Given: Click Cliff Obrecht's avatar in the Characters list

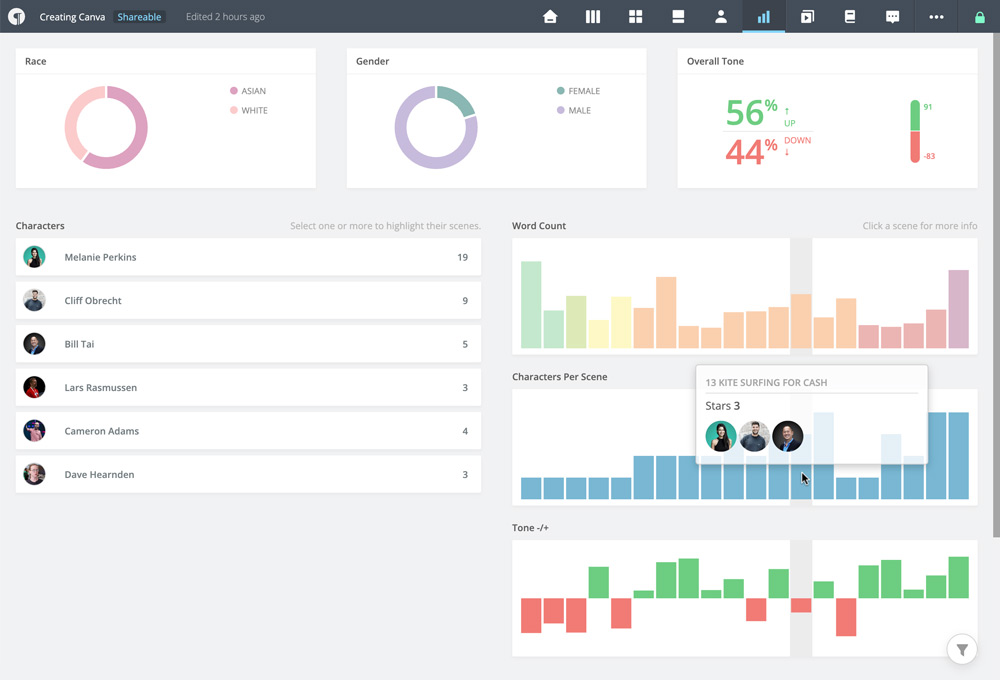Looking at the screenshot, I should [34, 300].
